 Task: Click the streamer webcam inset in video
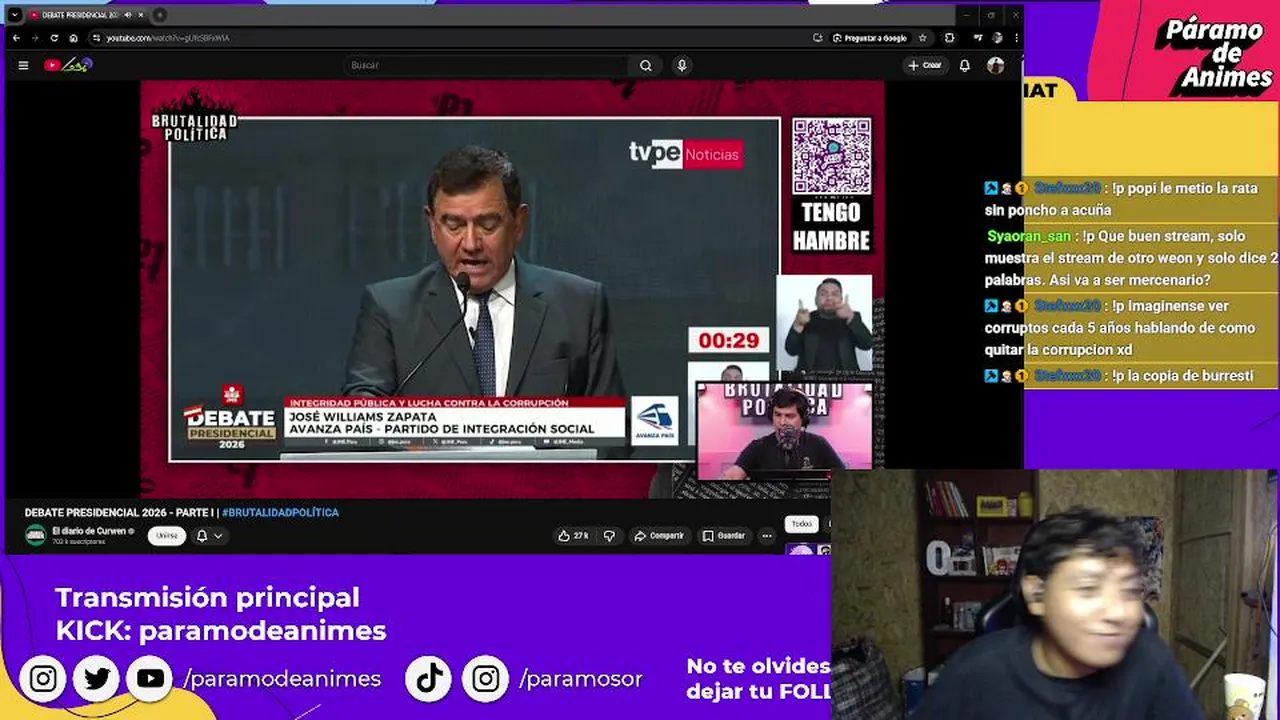click(x=783, y=430)
